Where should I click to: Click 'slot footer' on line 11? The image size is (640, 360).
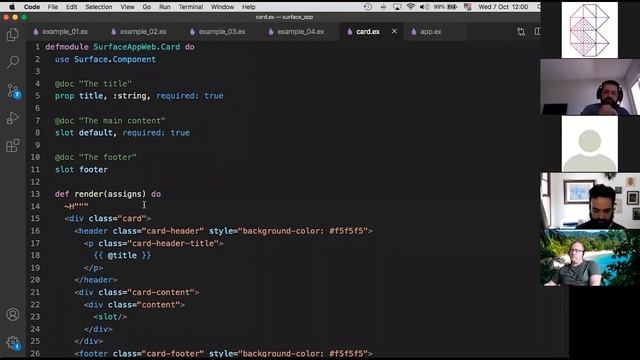[x=81, y=169]
